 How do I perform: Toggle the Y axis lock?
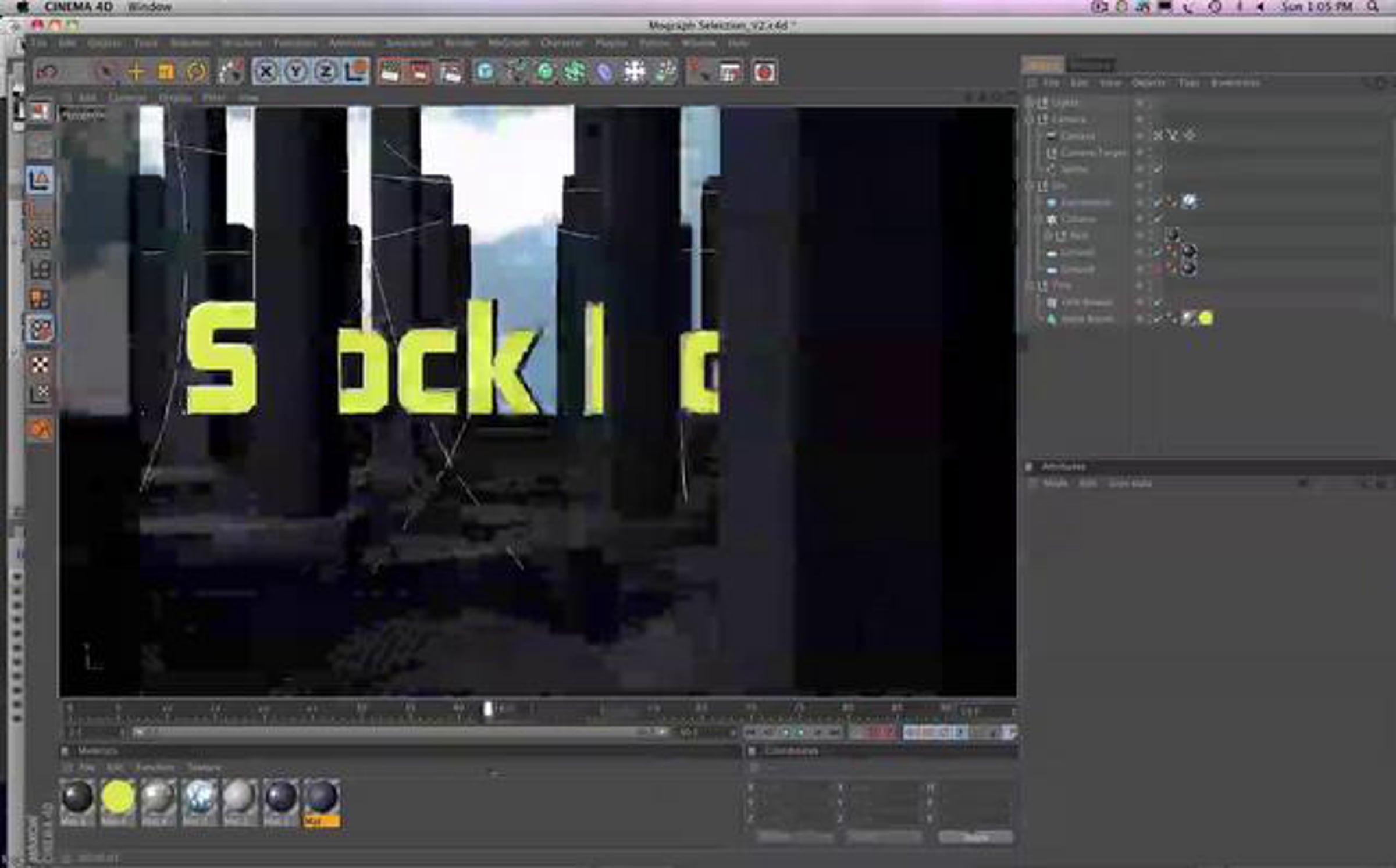click(x=295, y=72)
